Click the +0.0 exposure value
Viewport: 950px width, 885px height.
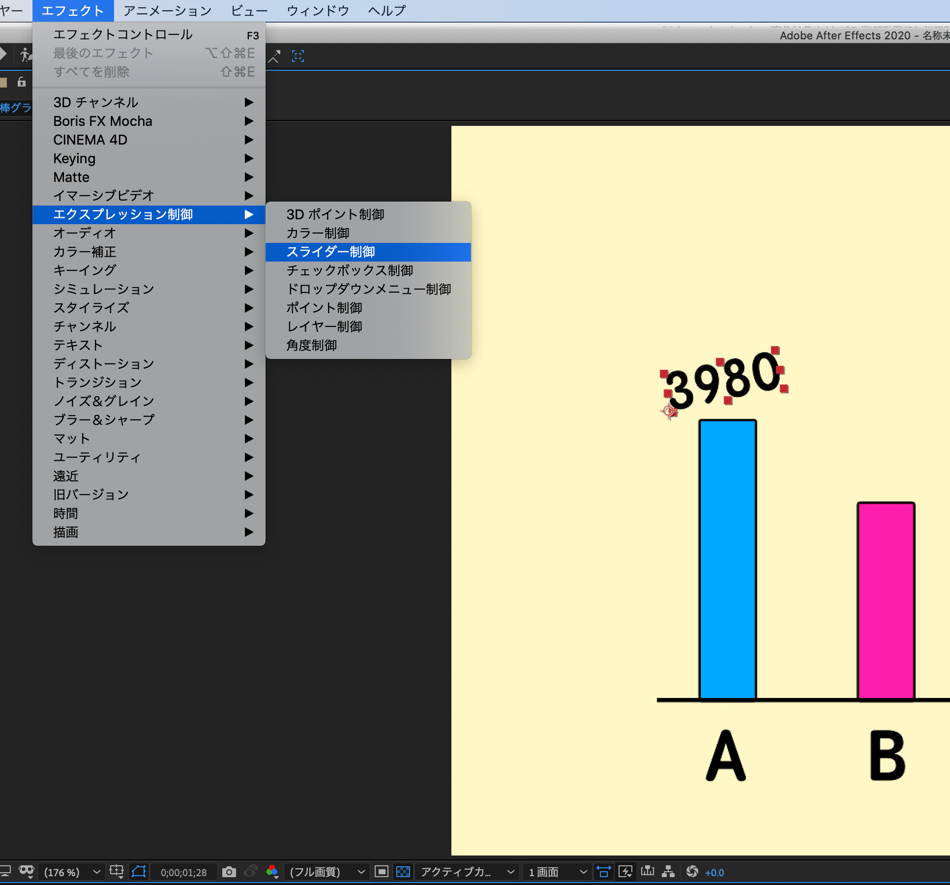click(x=715, y=873)
